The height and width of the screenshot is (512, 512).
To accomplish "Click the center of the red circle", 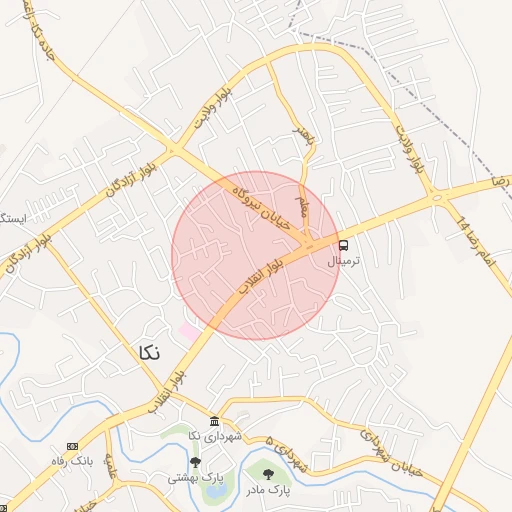I will point(256,255).
